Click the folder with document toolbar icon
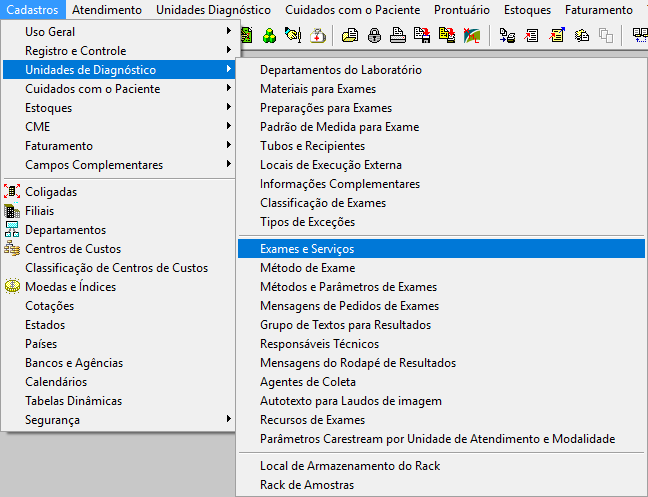Viewport: 648px width, 497px height. pyautogui.click(x=350, y=36)
